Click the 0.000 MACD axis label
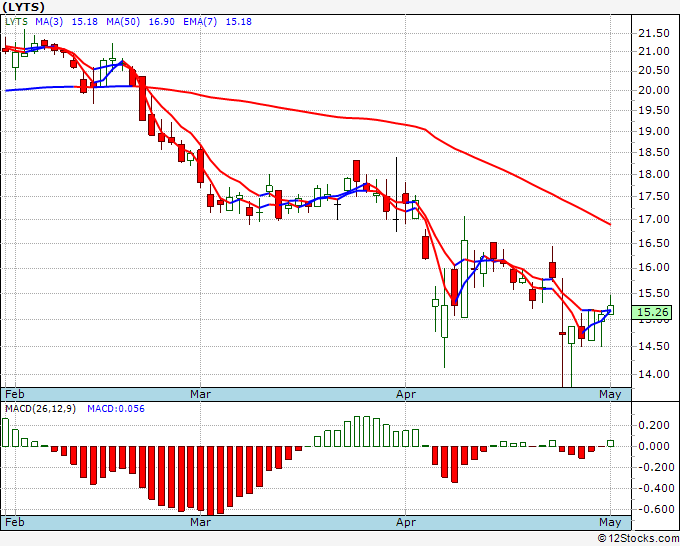The height and width of the screenshot is (546, 680). tap(654, 446)
